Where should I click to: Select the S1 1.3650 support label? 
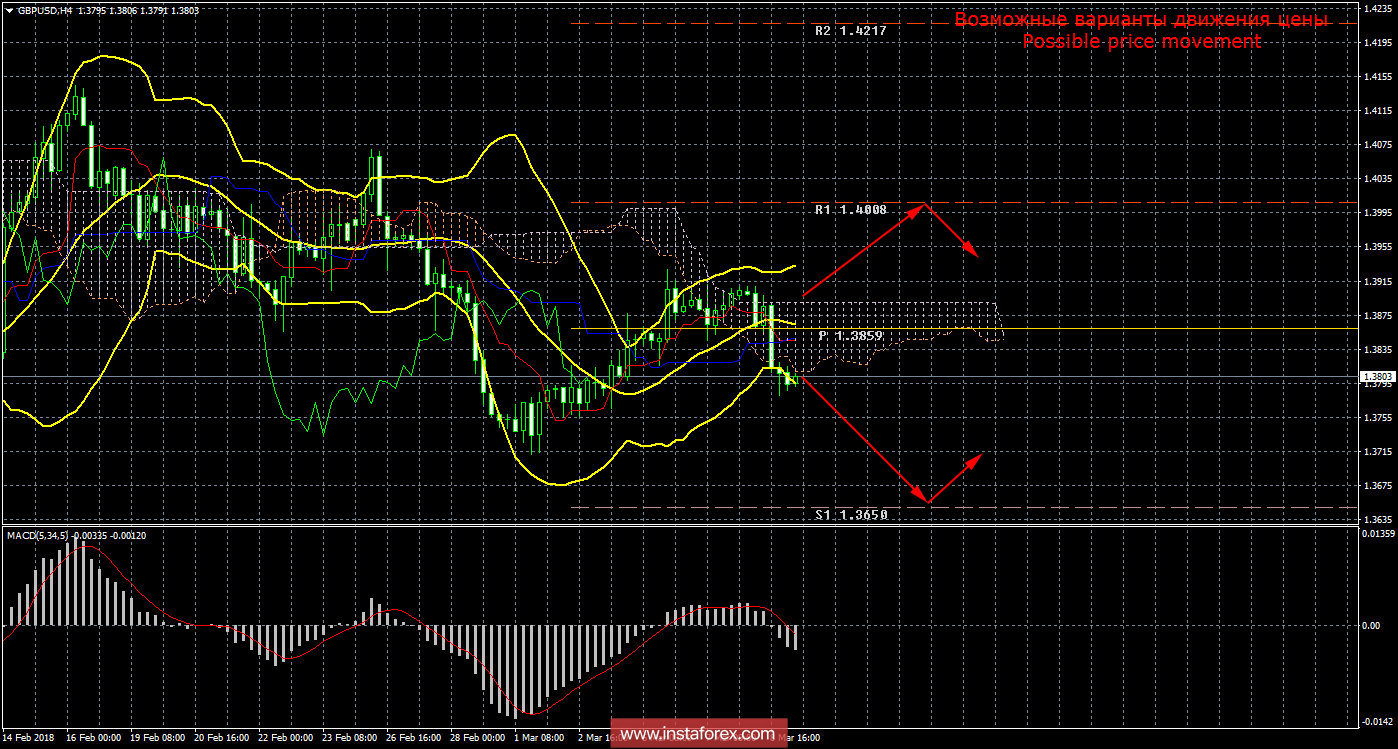pos(850,514)
